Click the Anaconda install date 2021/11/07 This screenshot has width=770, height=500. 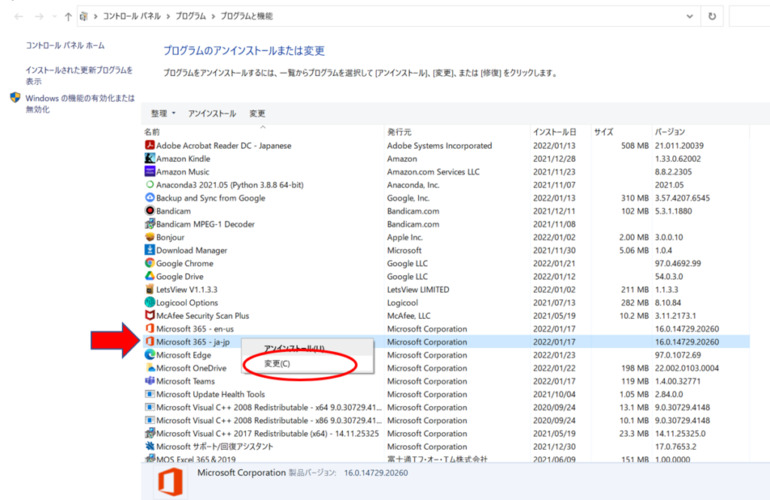[554, 185]
